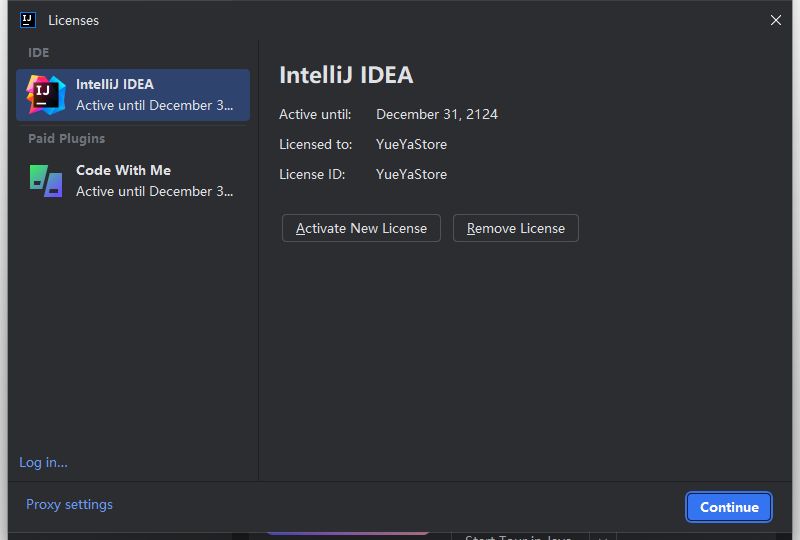Open the Log in… link
Screen dimensions: 800x540
pos(43,462)
